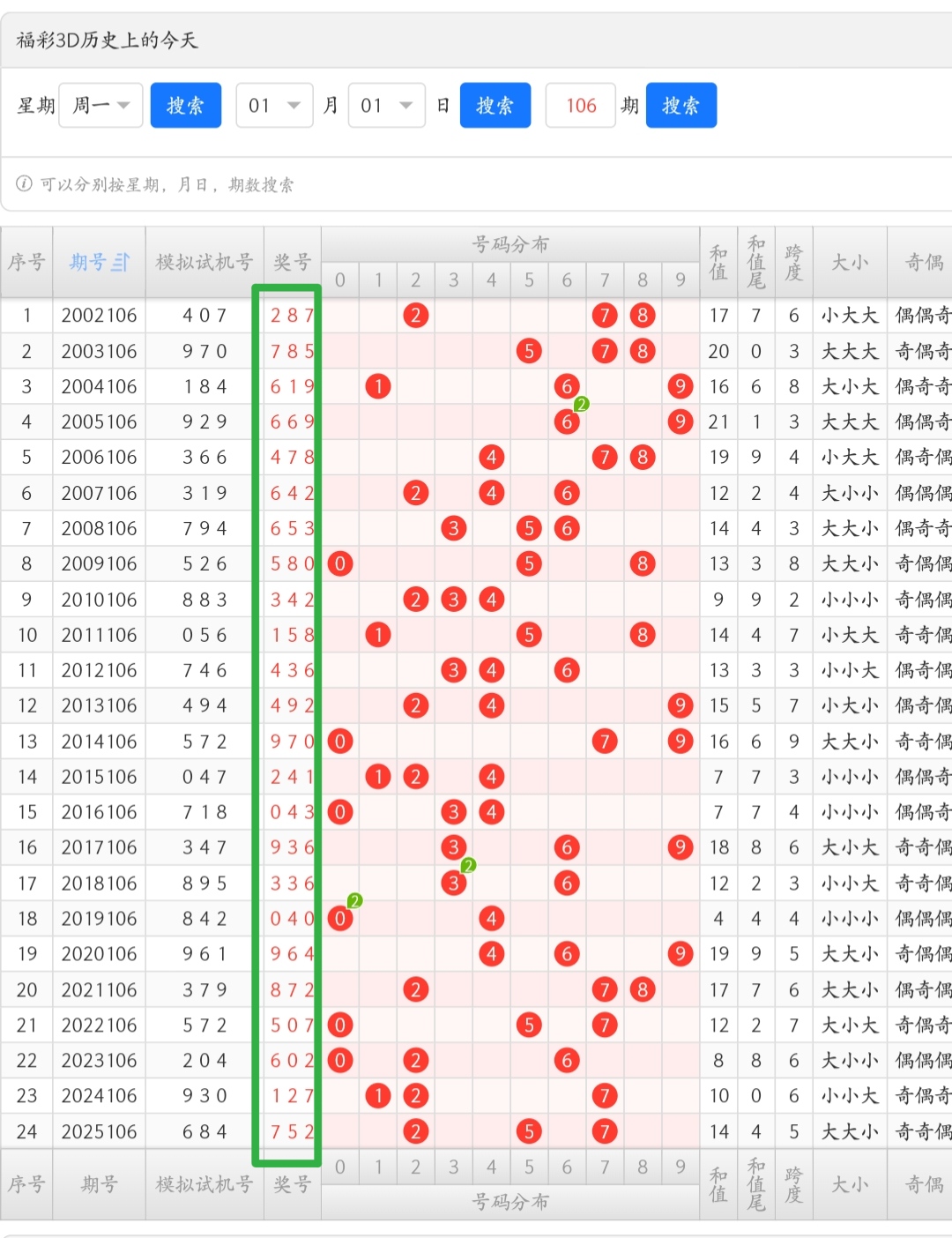Click red ball 9 in row 2020106
The height and width of the screenshot is (1238, 952).
(x=680, y=954)
